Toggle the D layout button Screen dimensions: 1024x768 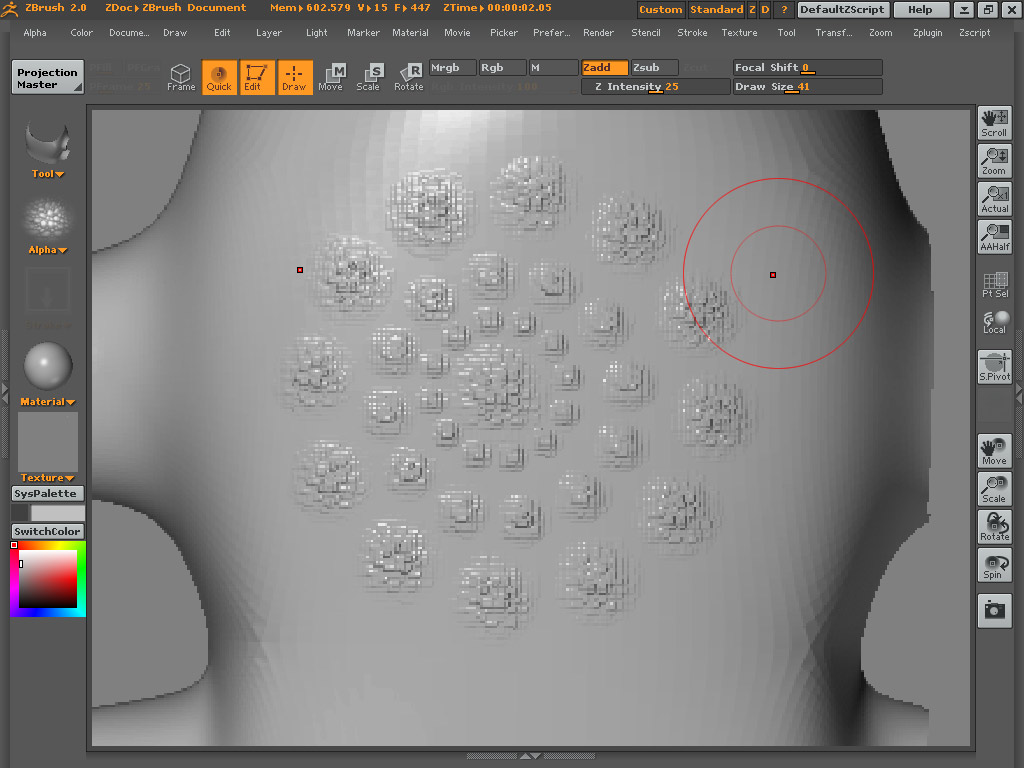[765, 9]
